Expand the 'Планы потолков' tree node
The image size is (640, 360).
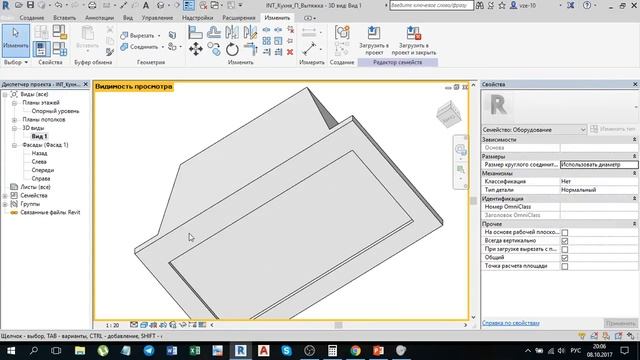(x=14, y=120)
